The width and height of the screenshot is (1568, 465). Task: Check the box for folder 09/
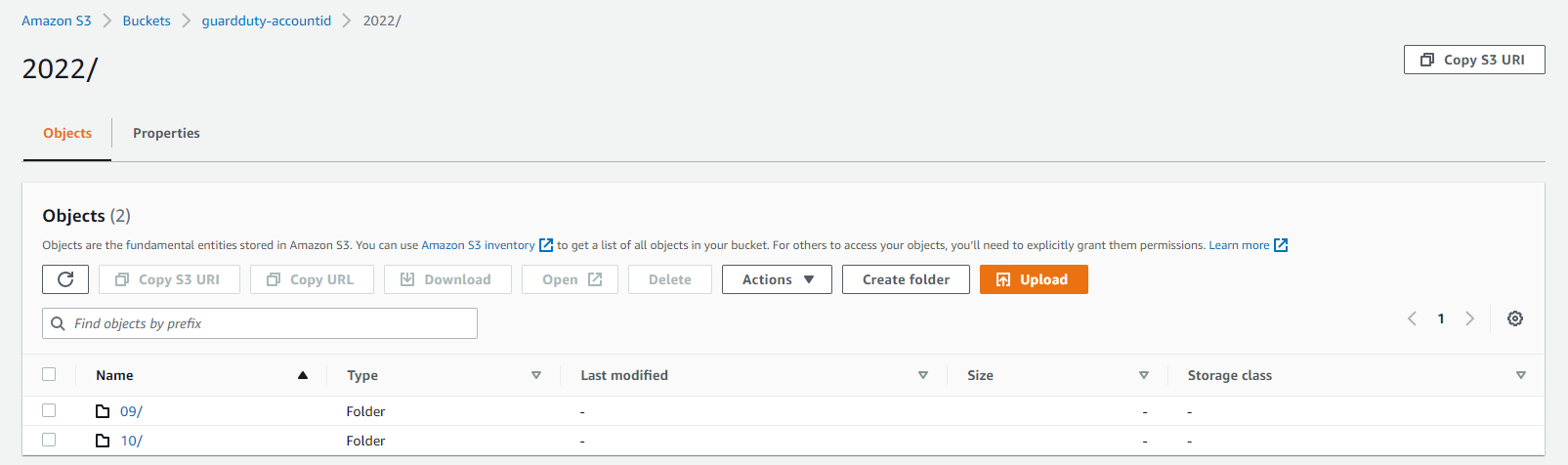[49, 411]
